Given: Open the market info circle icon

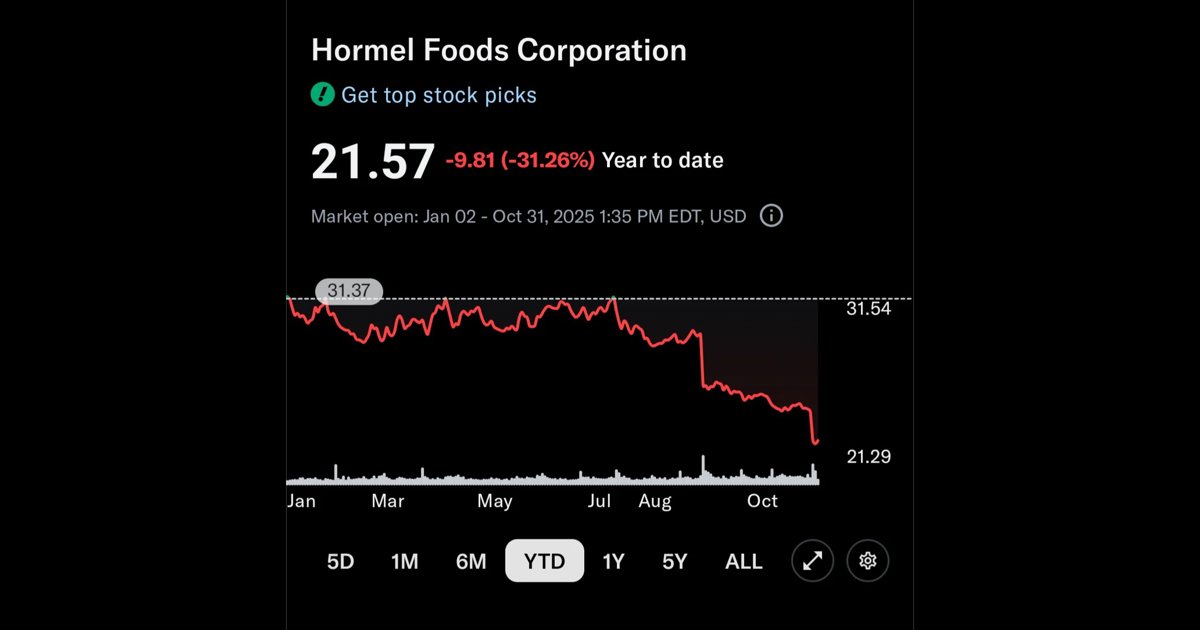Looking at the screenshot, I should coord(771,215).
